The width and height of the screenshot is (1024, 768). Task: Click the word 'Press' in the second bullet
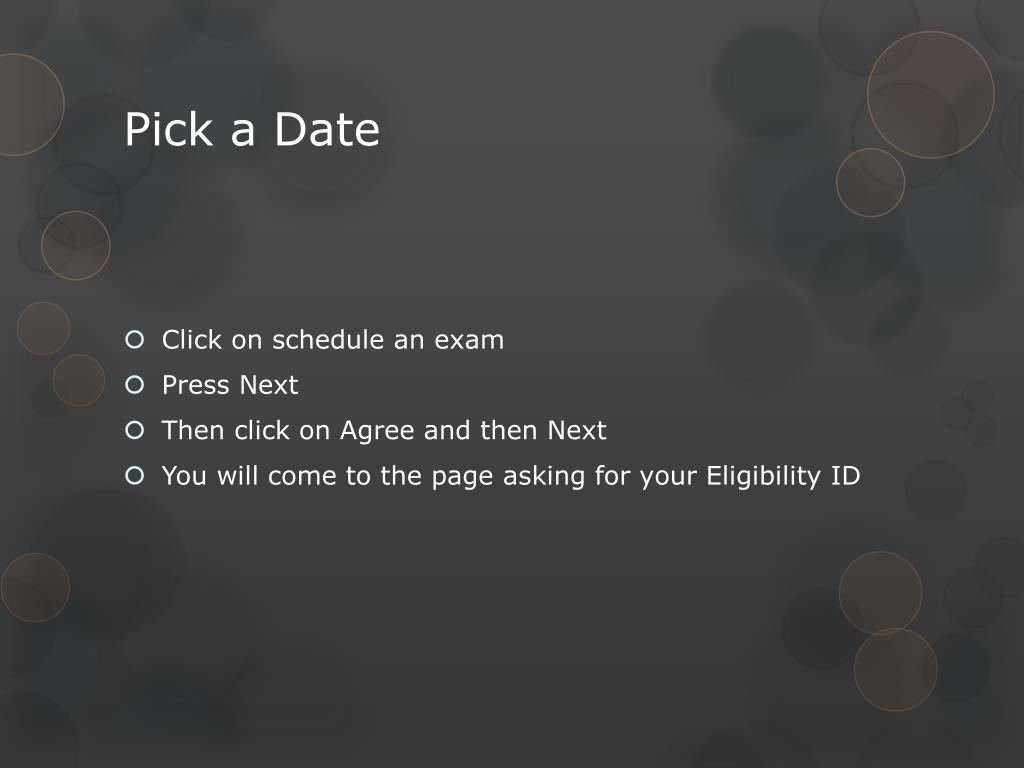(195, 385)
